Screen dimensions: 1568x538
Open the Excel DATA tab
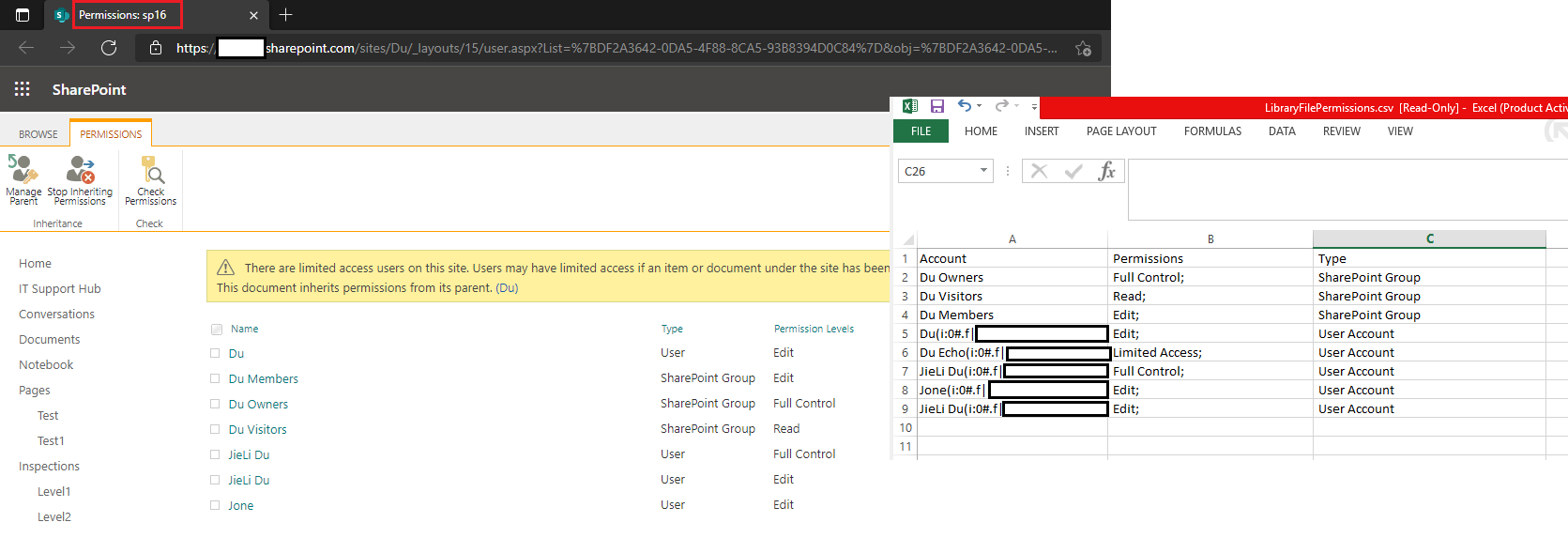tap(1282, 131)
